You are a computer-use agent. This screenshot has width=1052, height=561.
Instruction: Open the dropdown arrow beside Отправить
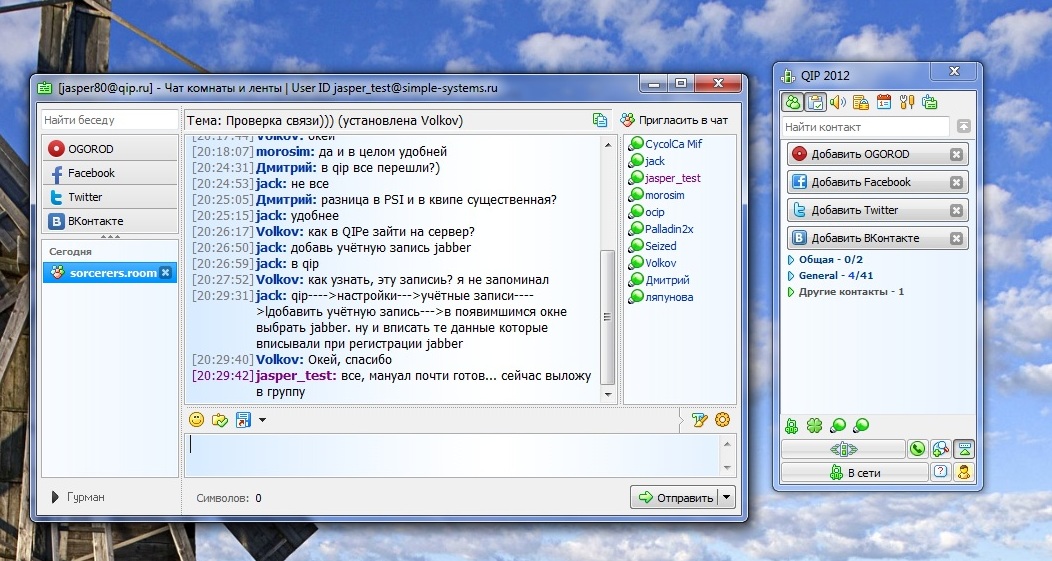727,497
